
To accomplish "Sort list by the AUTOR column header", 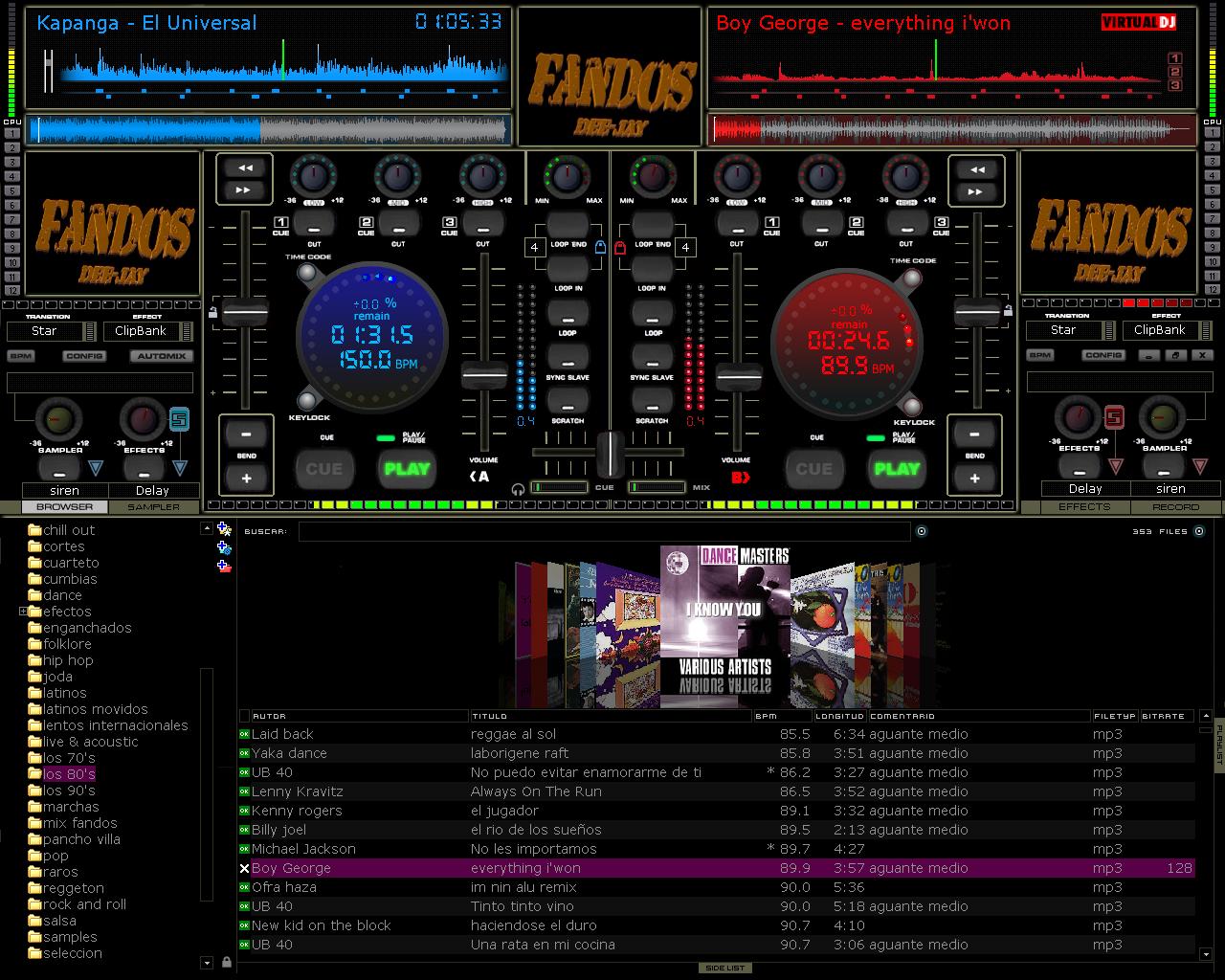I will coord(359,716).
